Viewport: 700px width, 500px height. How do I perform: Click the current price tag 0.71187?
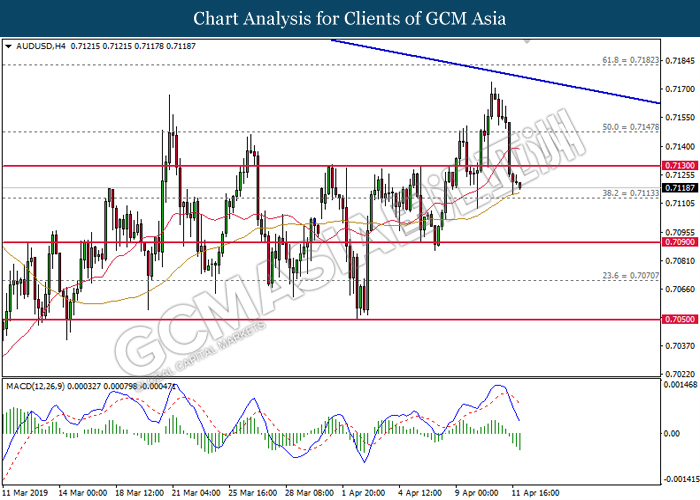[x=680, y=188]
